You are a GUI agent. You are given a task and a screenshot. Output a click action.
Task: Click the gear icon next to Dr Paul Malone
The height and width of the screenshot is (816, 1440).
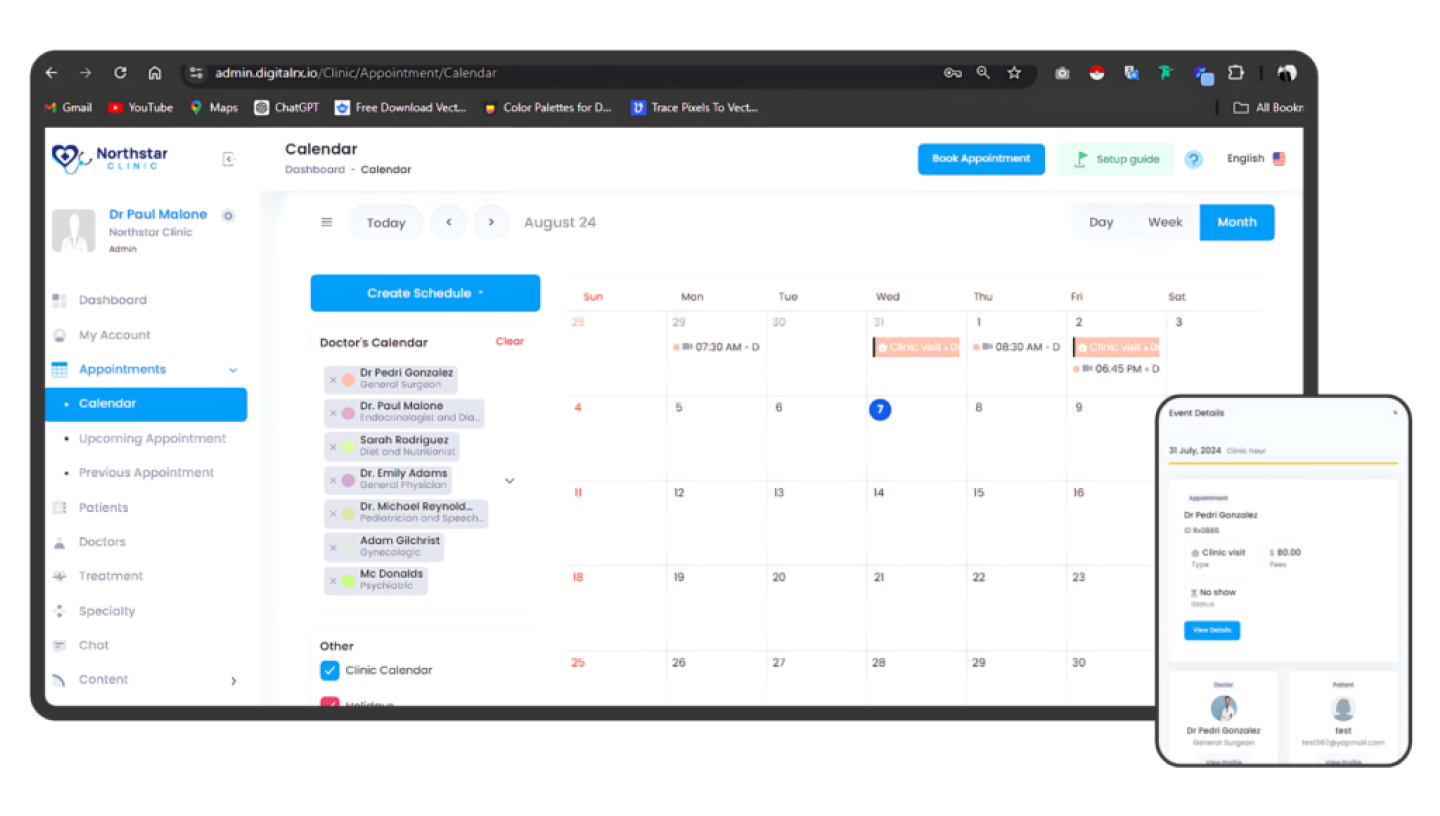point(228,215)
